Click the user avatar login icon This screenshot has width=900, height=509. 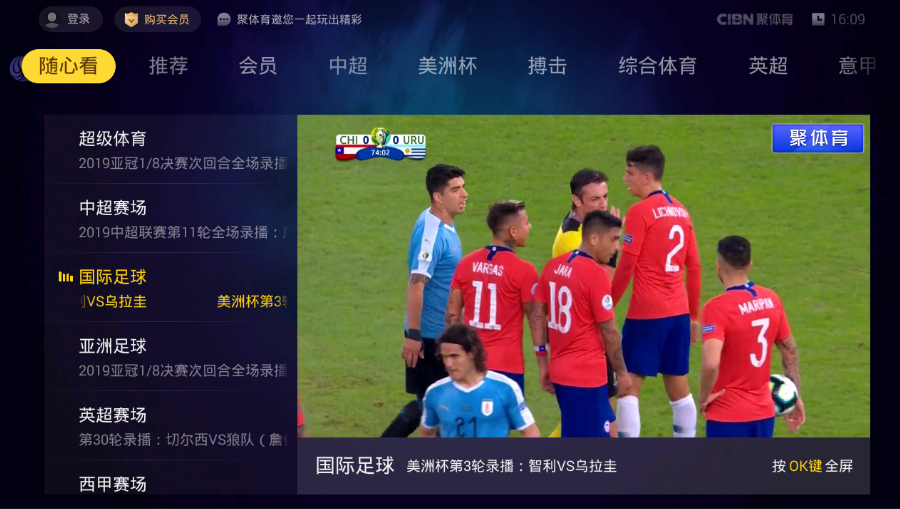click(52, 20)
